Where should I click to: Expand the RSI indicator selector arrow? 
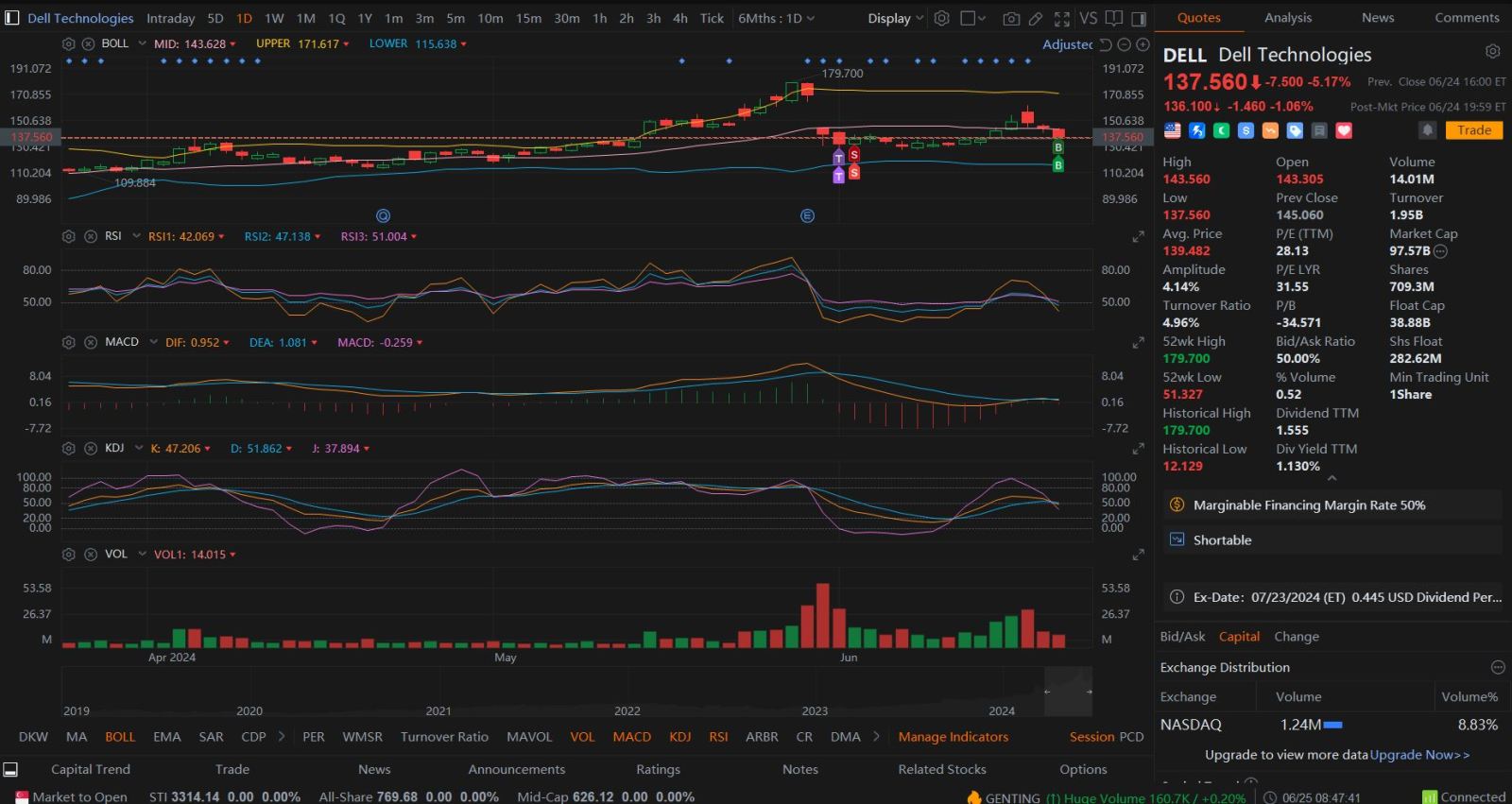click(136, 235)
